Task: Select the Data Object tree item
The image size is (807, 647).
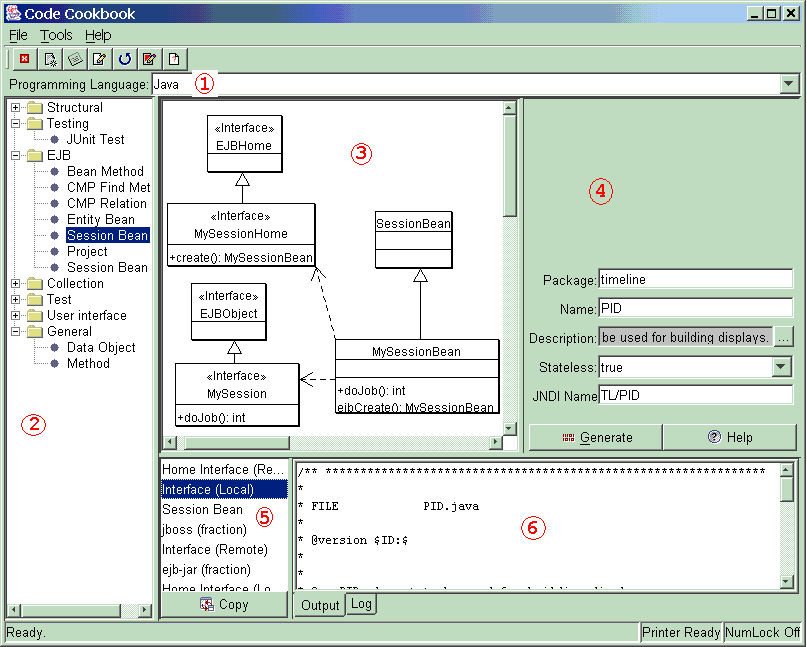Action: coord(101,347)
